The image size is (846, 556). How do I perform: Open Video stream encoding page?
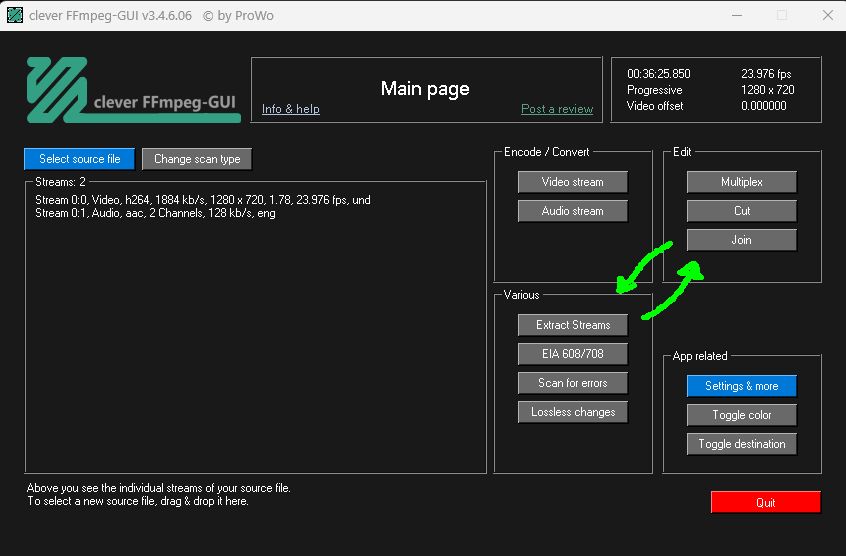[x=572, y=182]
